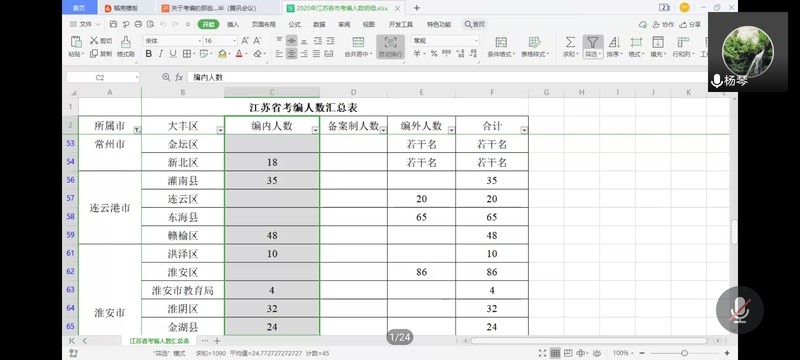This screenshot has height=360, width=800.
Task: Click the AutoSum (求和) sigma icon
Action: coord(570,42)
